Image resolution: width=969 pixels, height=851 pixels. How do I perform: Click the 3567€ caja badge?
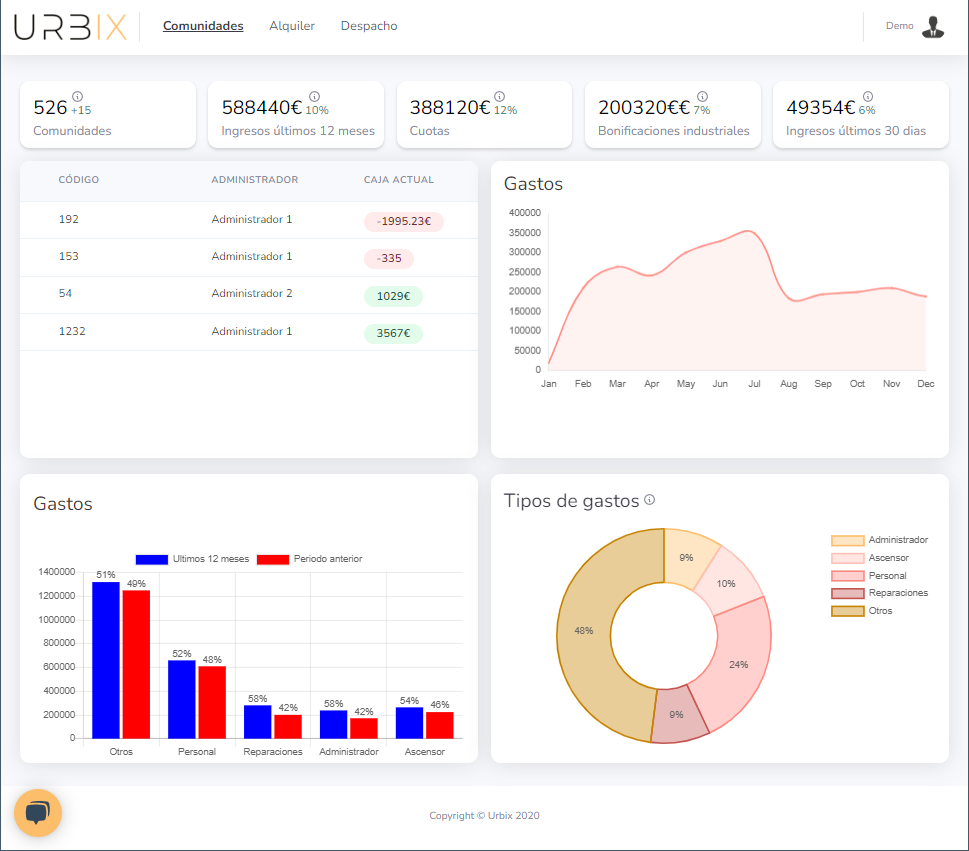[393, 333]
